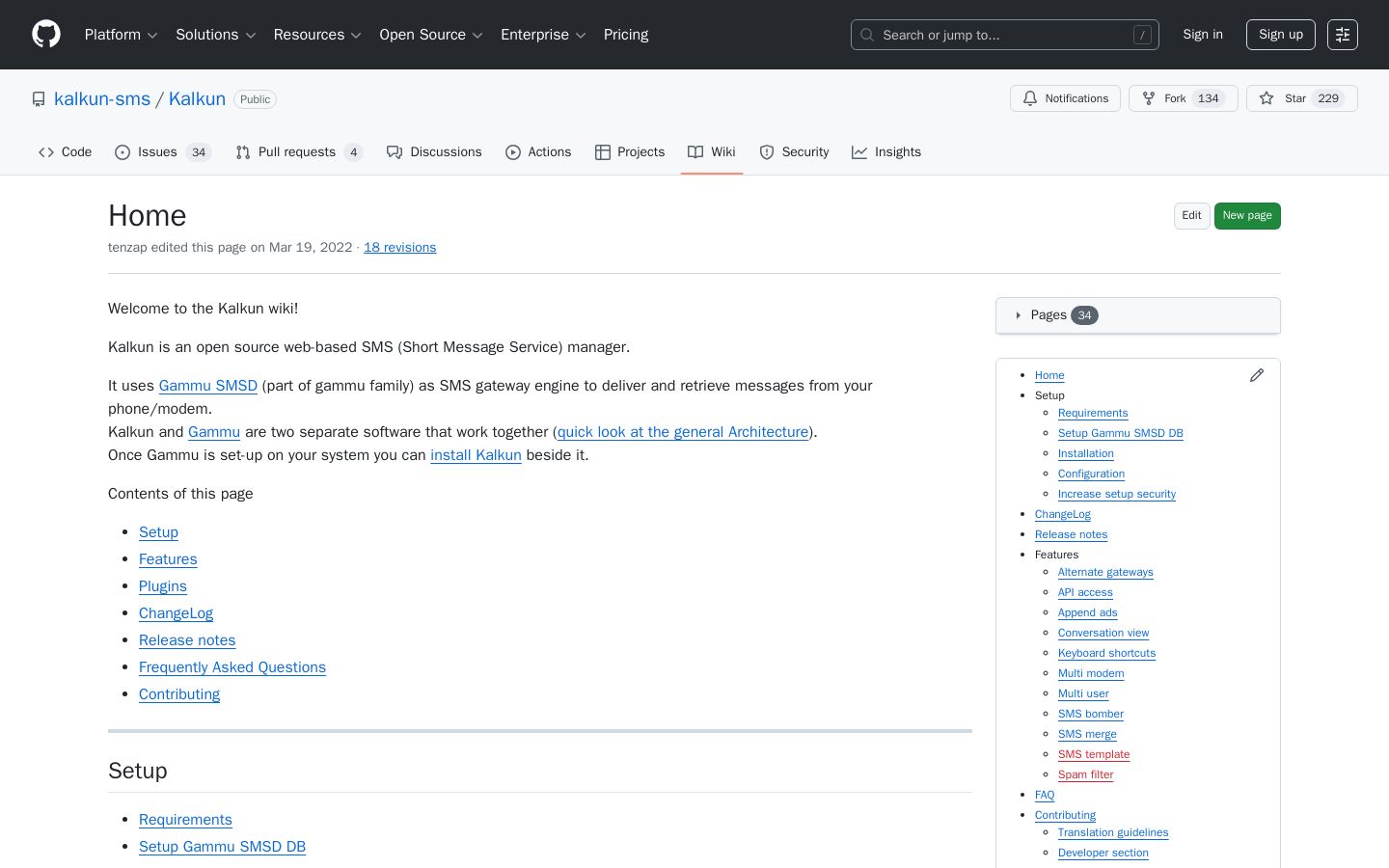Open the kalkun-sms owner link
This screenshot has width=1389, height=868.
tap(102, 99)
